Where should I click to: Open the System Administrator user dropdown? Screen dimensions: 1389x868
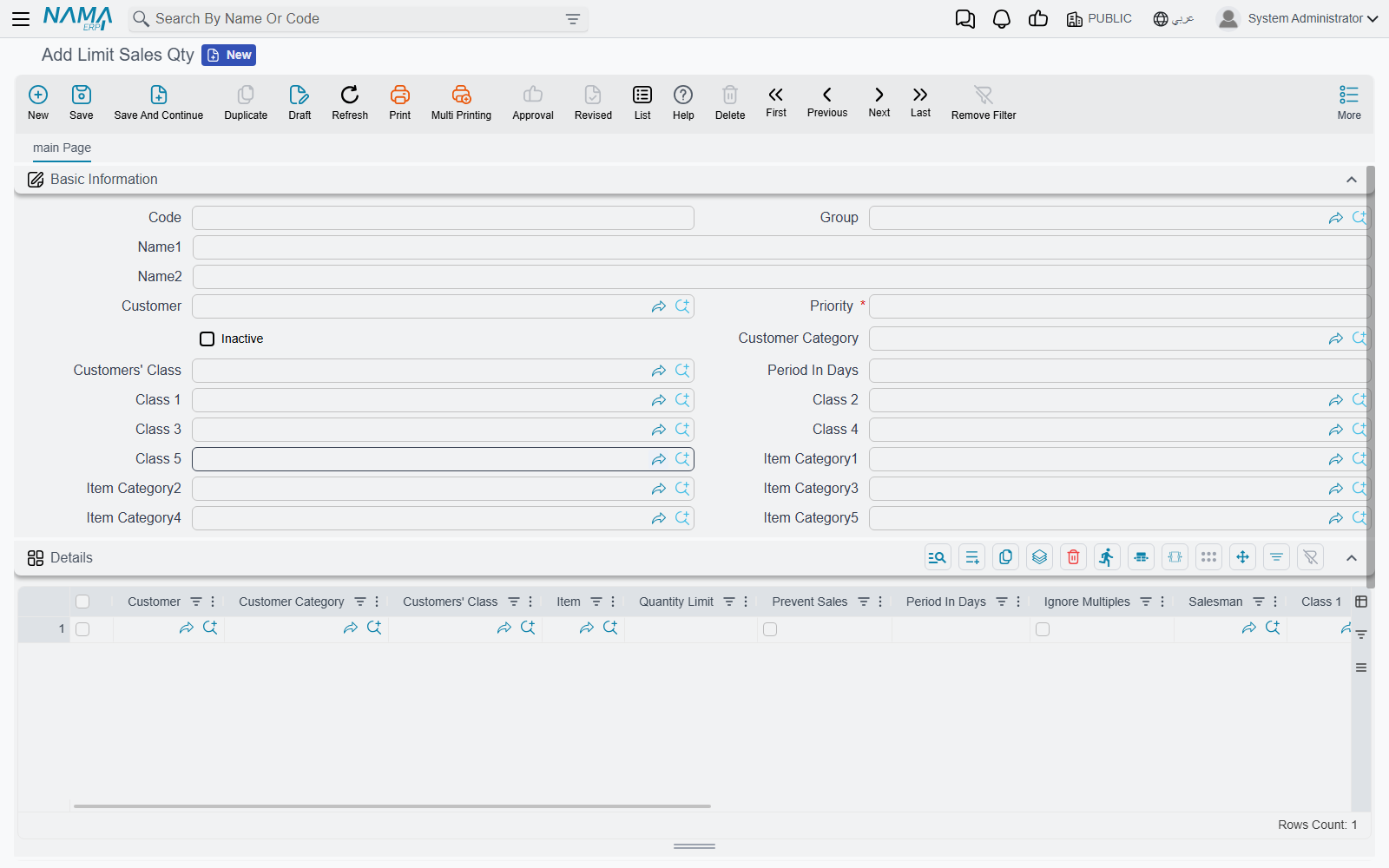(1298, 18)
